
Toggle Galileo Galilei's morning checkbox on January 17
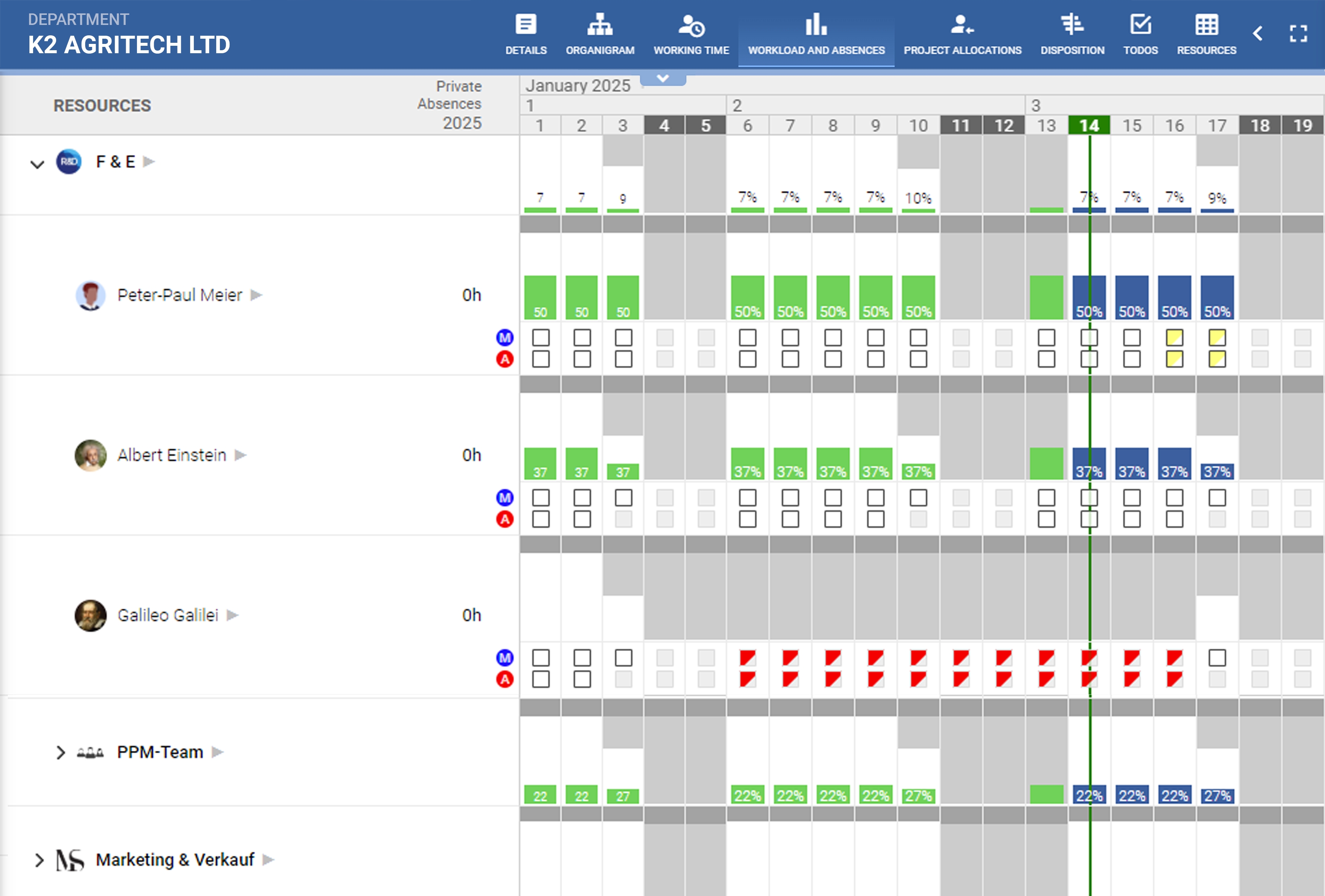(1217, 658)
